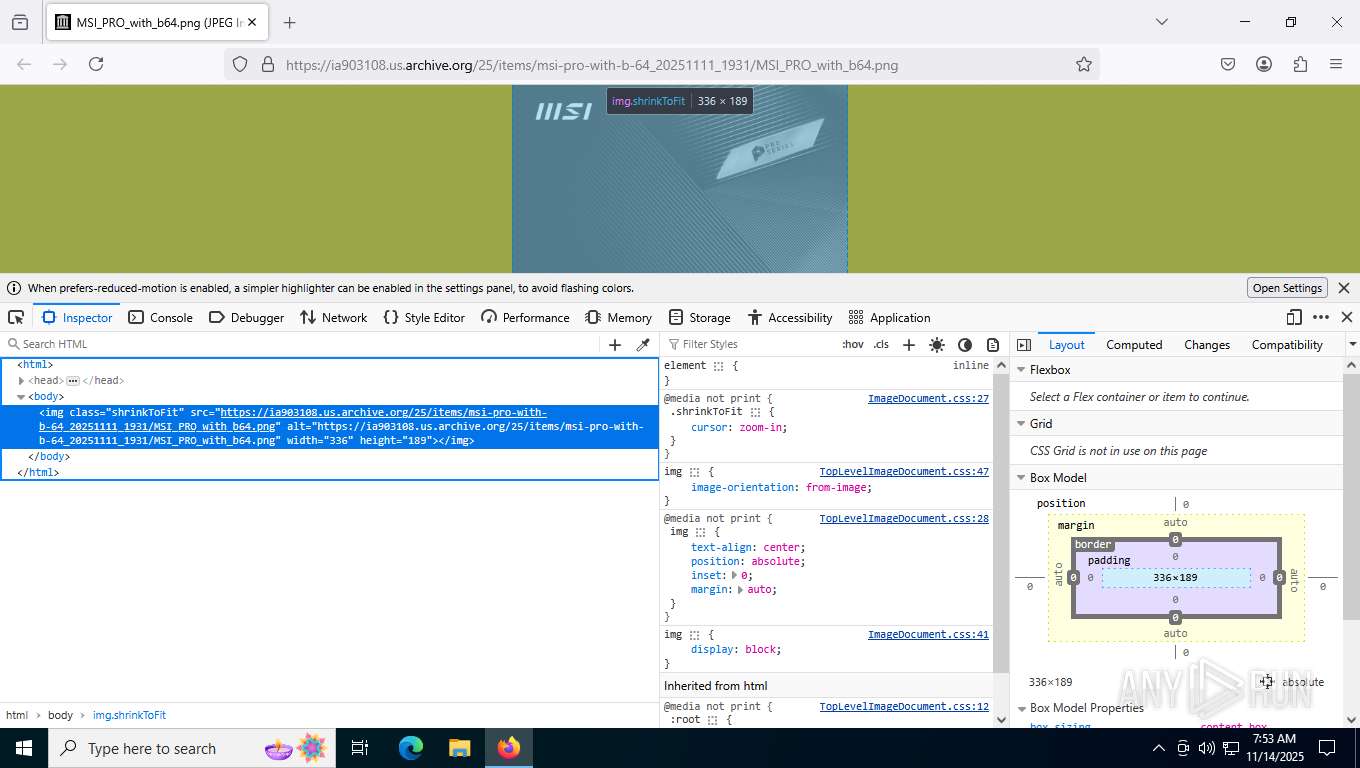
Task: Close the developer tools panel
Action: [x=1347, y=317]
